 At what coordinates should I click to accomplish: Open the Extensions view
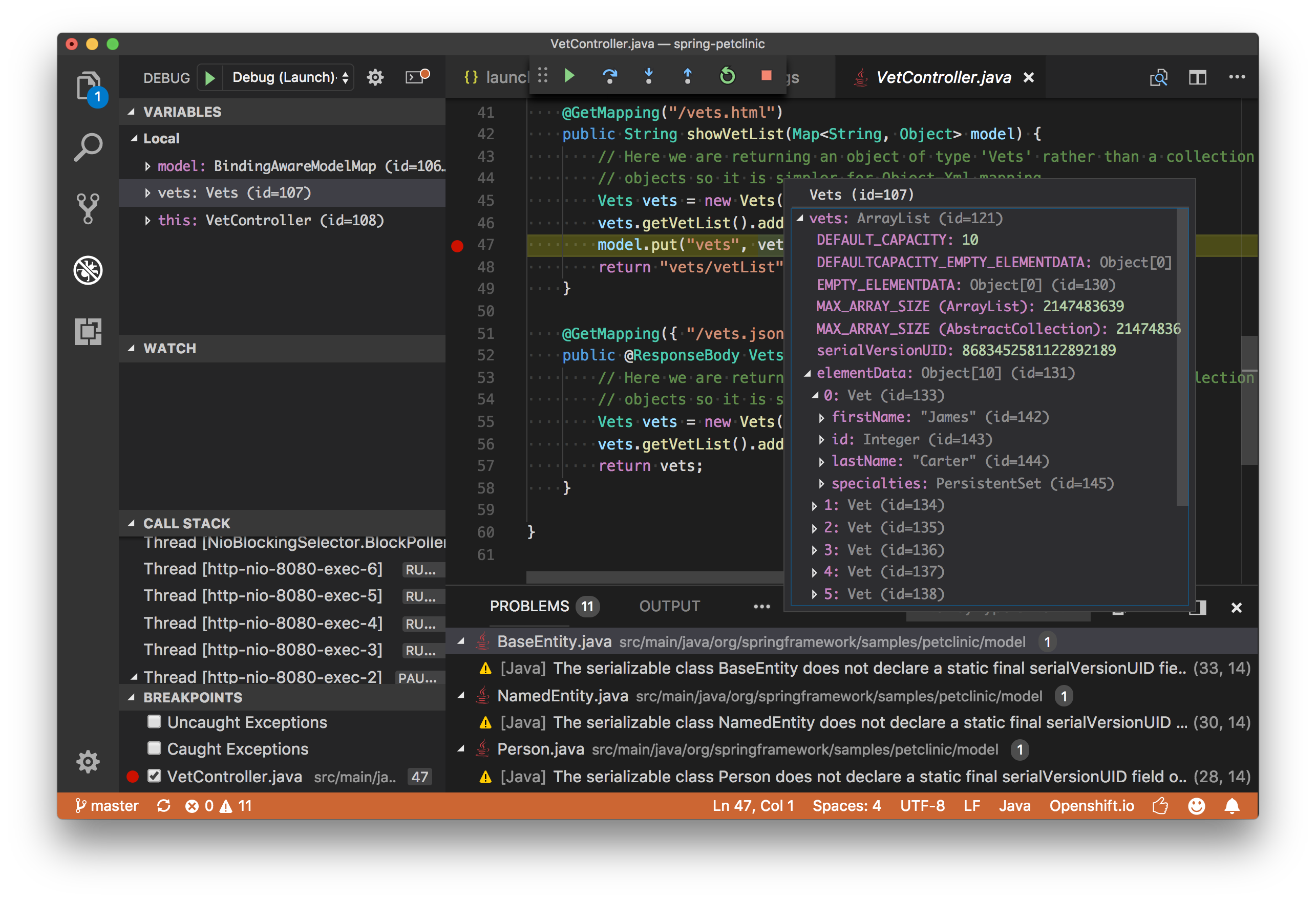[88, 331]
